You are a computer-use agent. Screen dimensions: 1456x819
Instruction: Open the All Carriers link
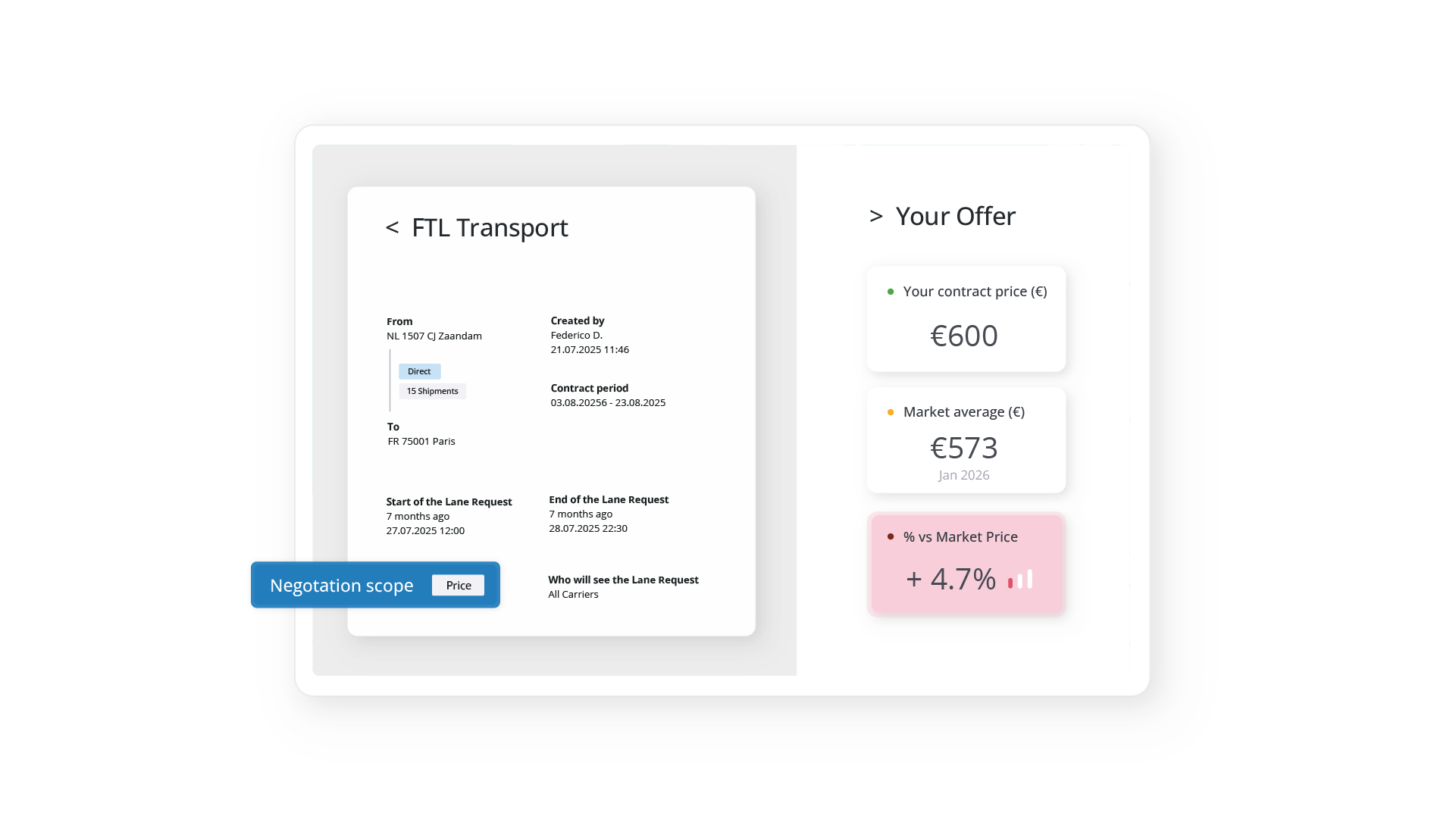point(574,594)
